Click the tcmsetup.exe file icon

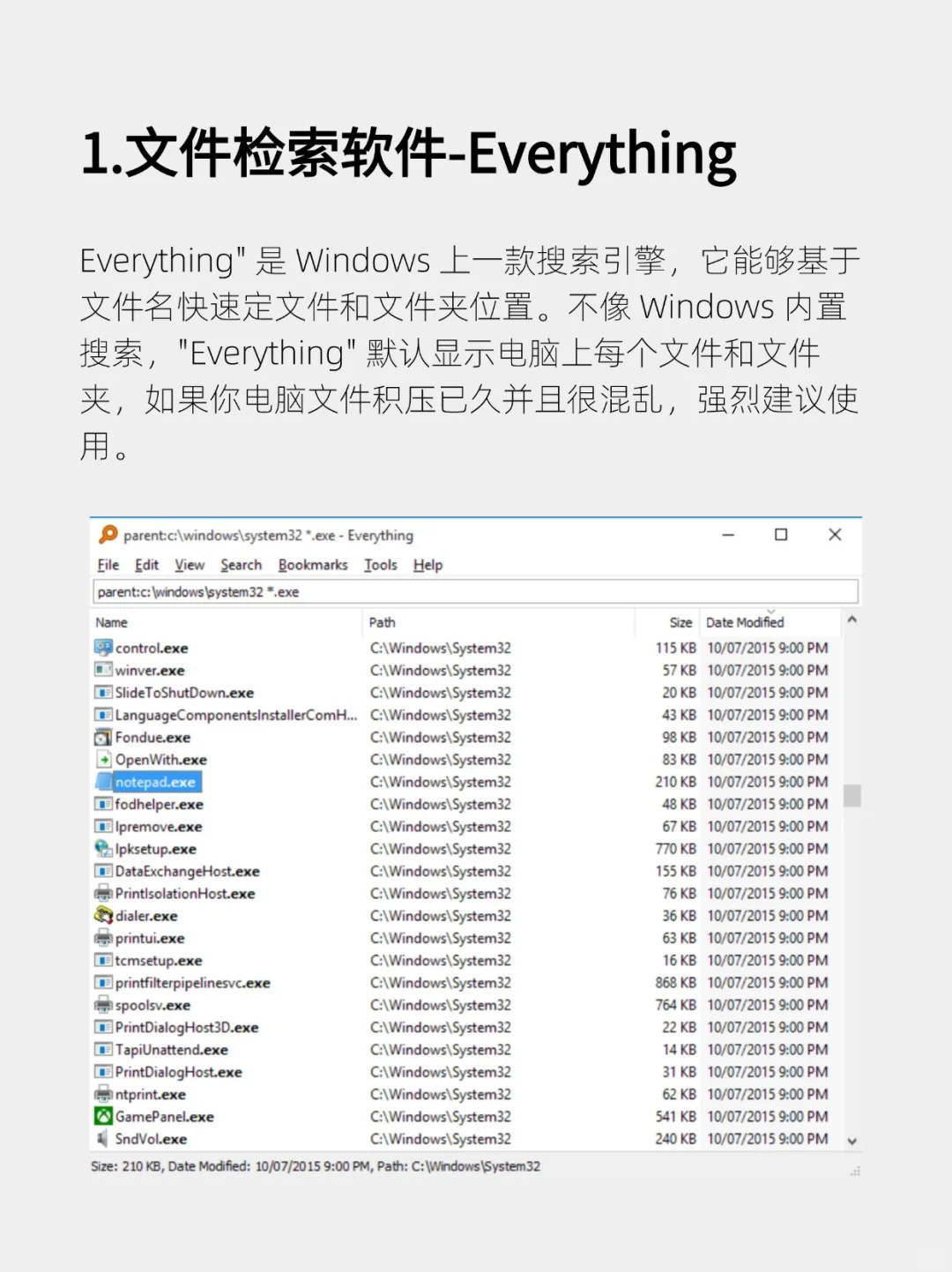[103, 960]
